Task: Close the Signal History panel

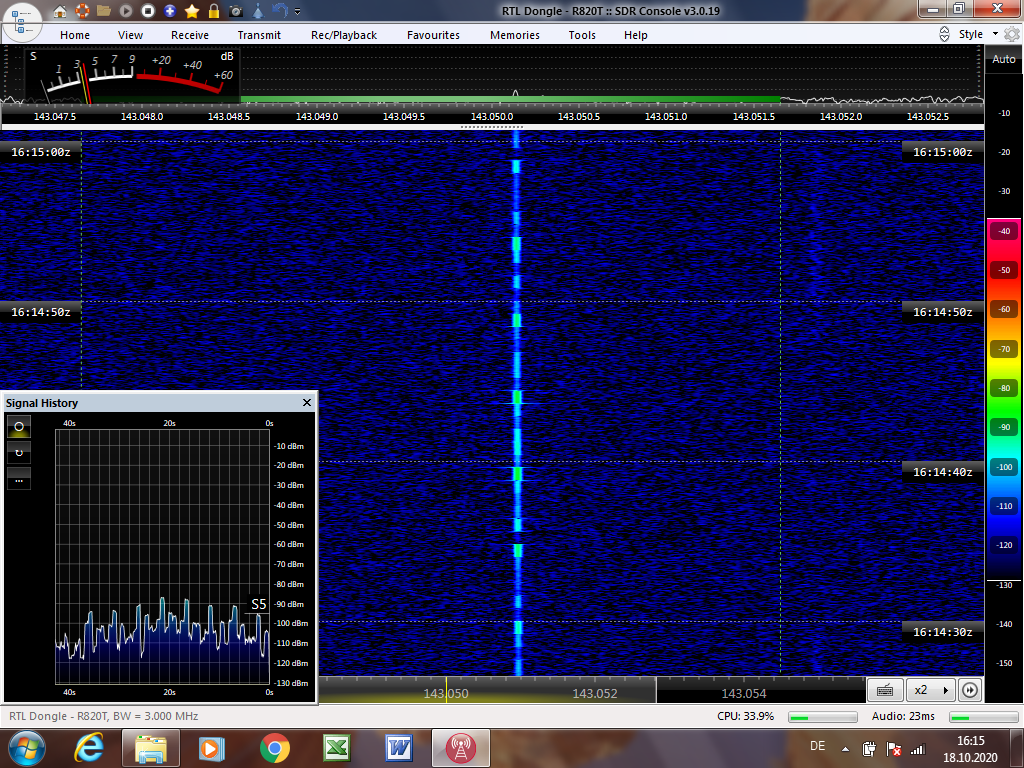Action: click(x=307, y=402)
